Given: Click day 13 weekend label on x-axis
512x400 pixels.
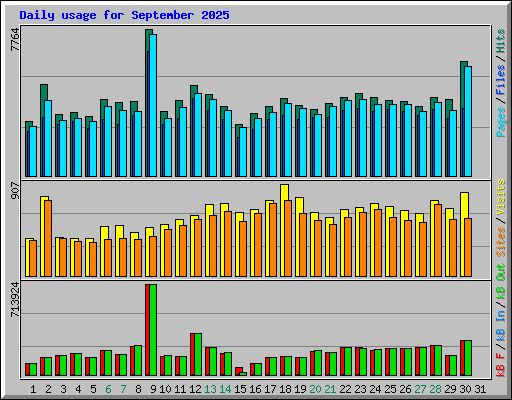Looking at the screenshot, I should (x=210, y=389).
